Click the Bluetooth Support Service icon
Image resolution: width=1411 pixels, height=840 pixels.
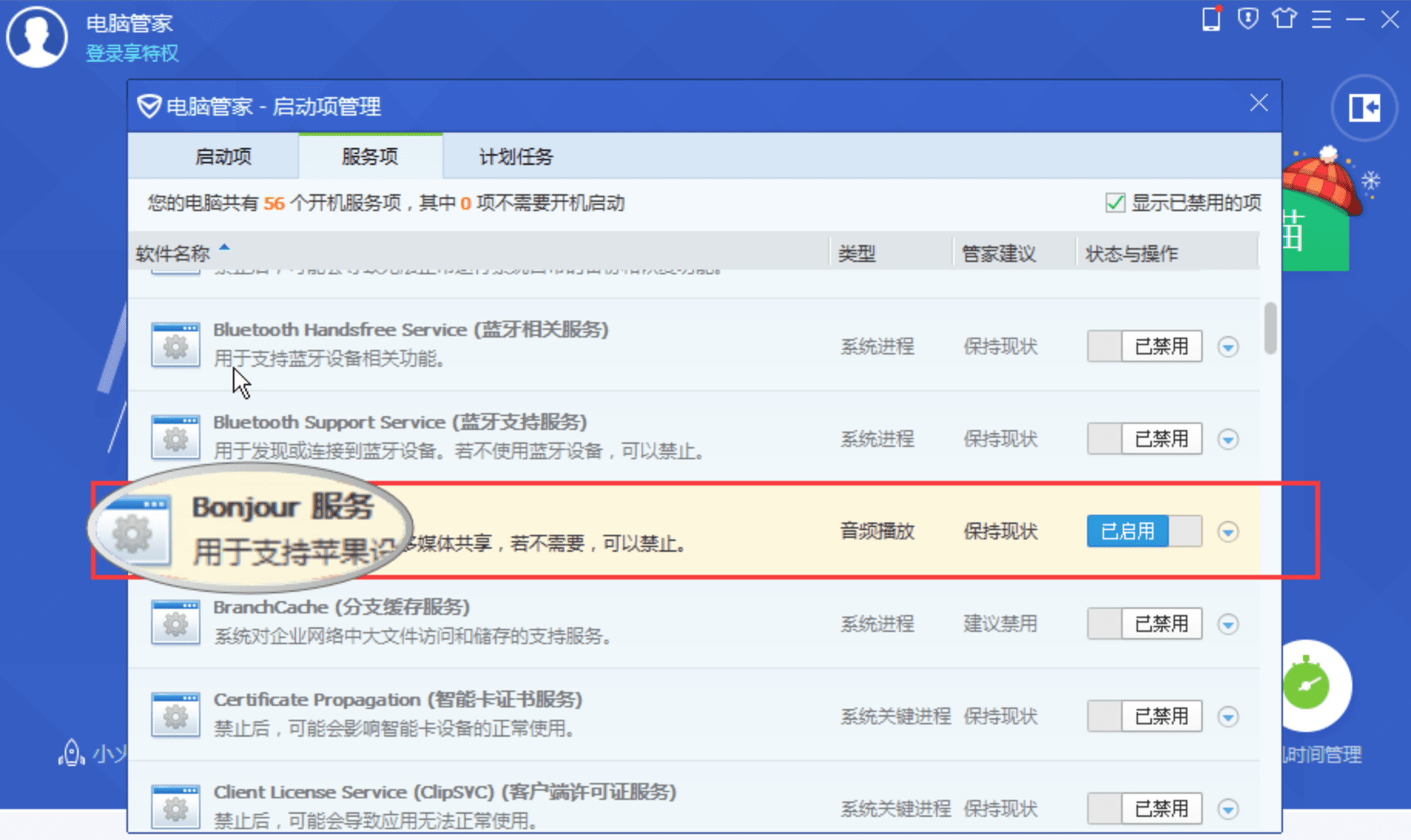[176, 438]
